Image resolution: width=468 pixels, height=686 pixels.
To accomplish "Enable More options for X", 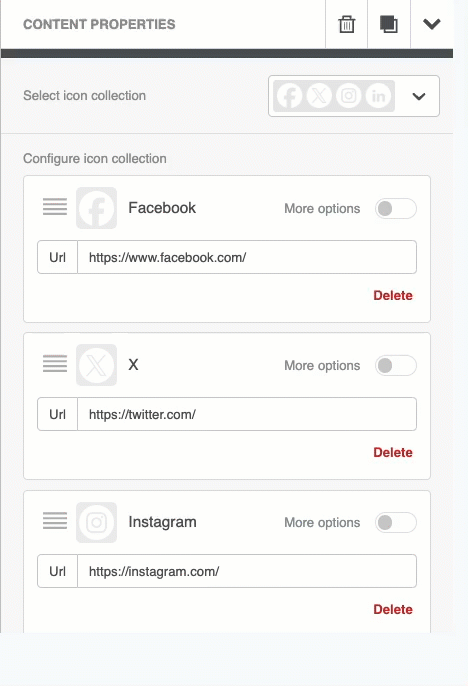I will click(395, 365).
